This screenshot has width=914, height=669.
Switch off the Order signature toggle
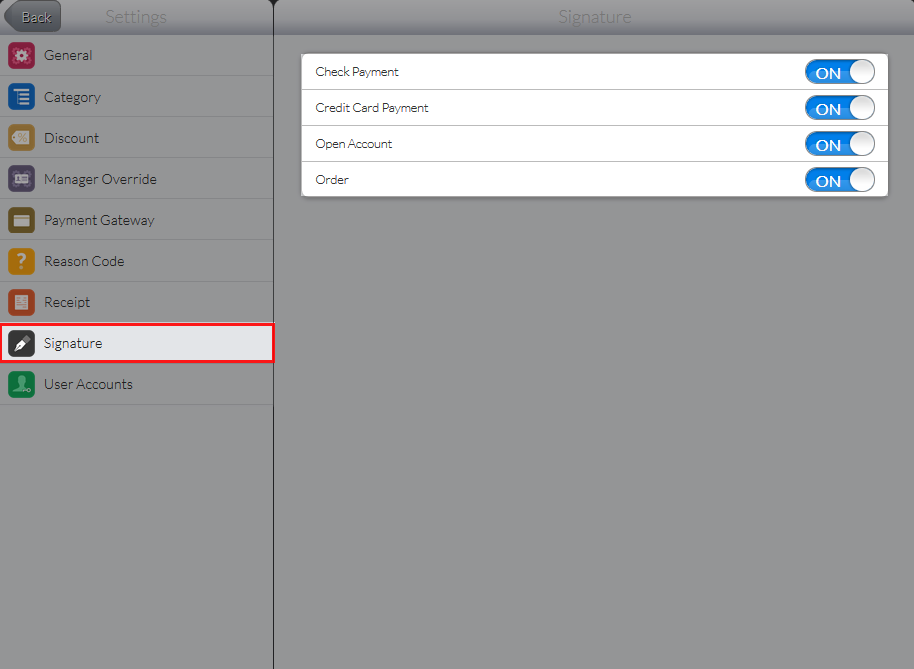(x=839, y=180)
